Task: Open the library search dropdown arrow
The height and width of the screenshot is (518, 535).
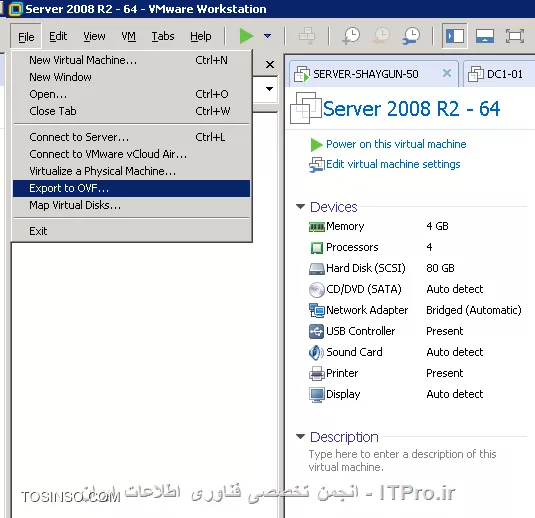Action: [x=269, y=89]
